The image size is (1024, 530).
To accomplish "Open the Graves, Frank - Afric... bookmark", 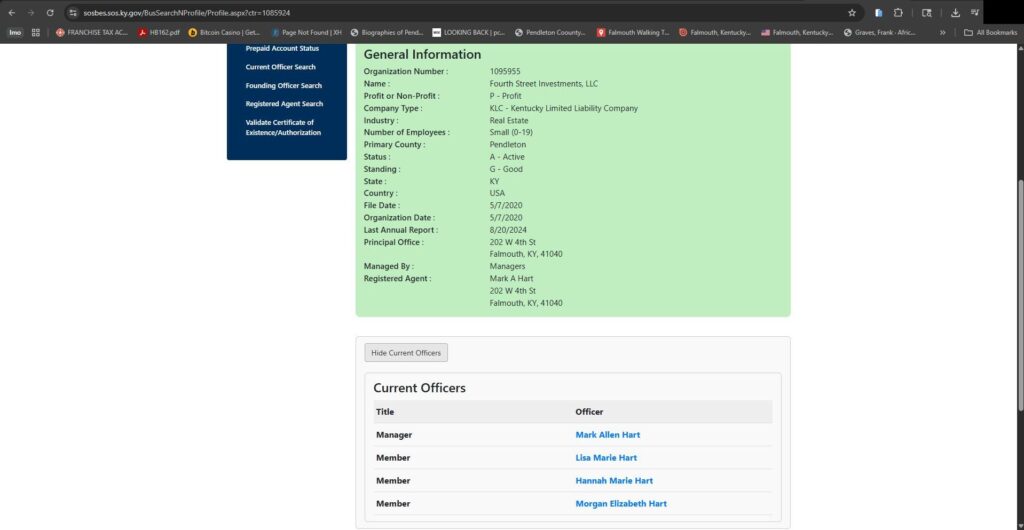I will click(880, 32).
